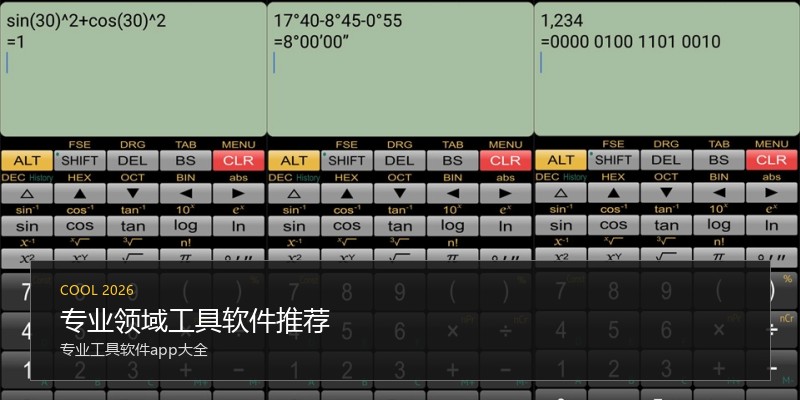Select ln key on 17°40 calculator
Viewport: 800px width, 400px height.
(x=505, y=226)
